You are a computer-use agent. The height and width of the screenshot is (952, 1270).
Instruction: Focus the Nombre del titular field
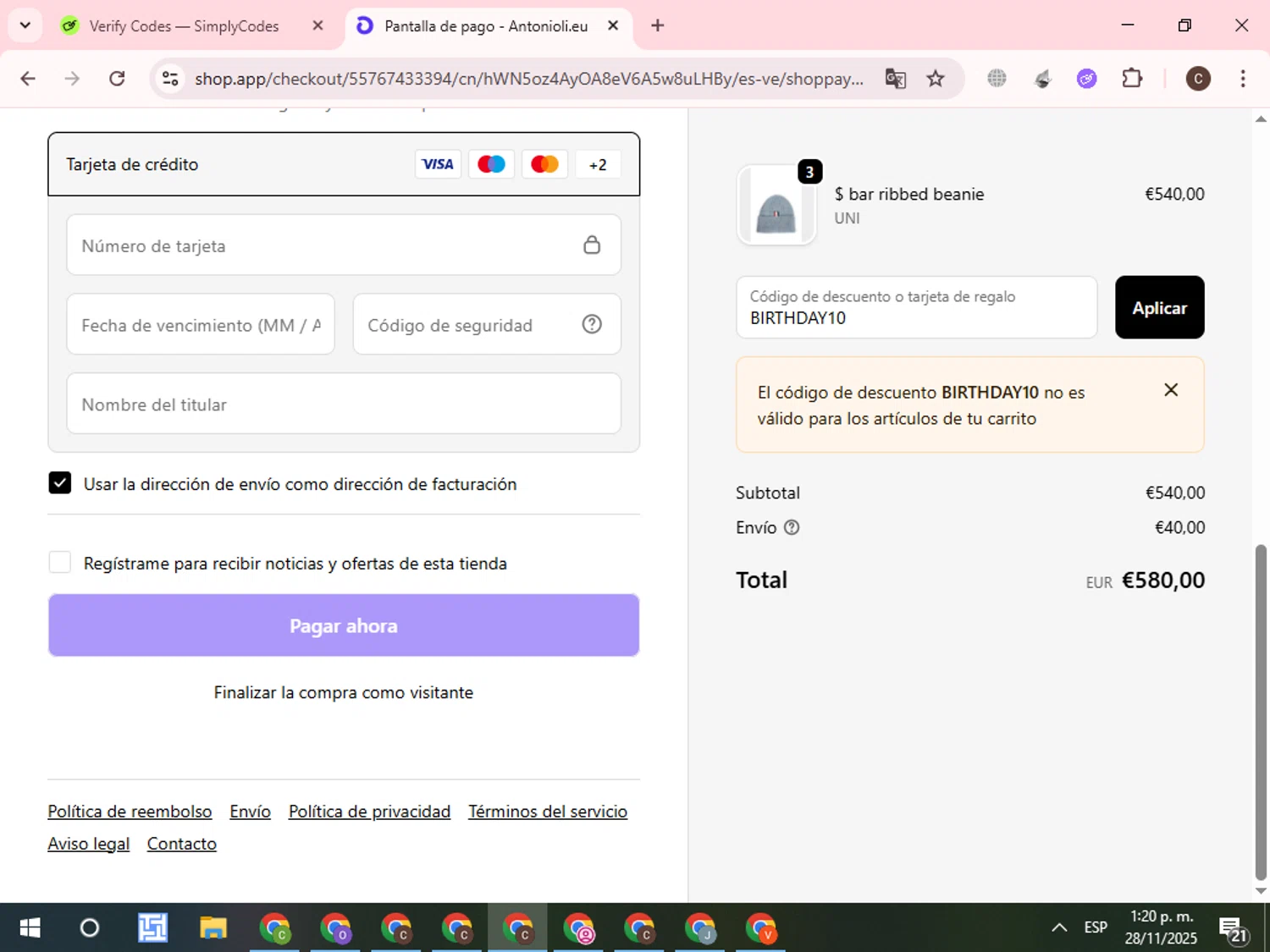(x=344, y=404)
